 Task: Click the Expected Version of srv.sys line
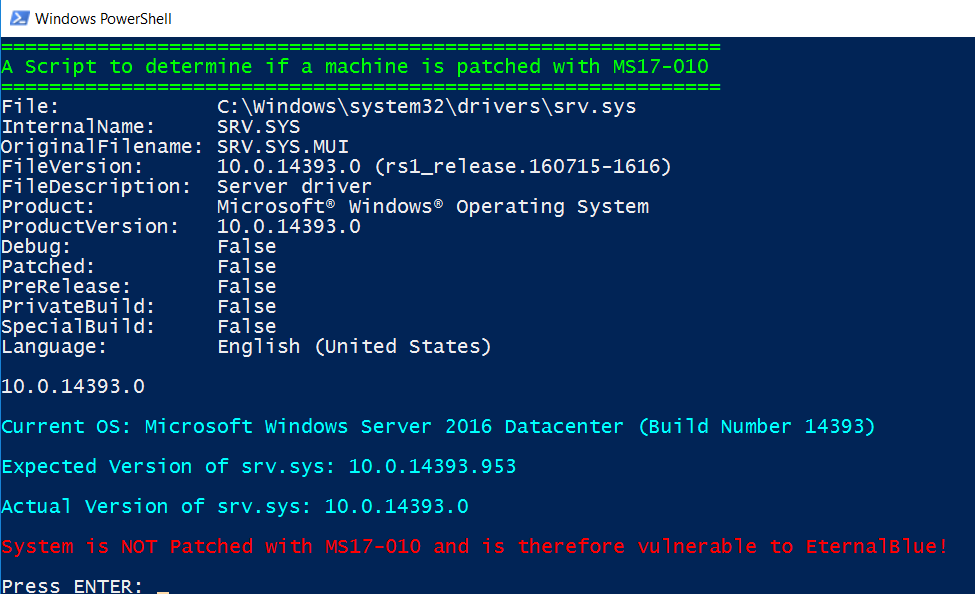(259, 466)
